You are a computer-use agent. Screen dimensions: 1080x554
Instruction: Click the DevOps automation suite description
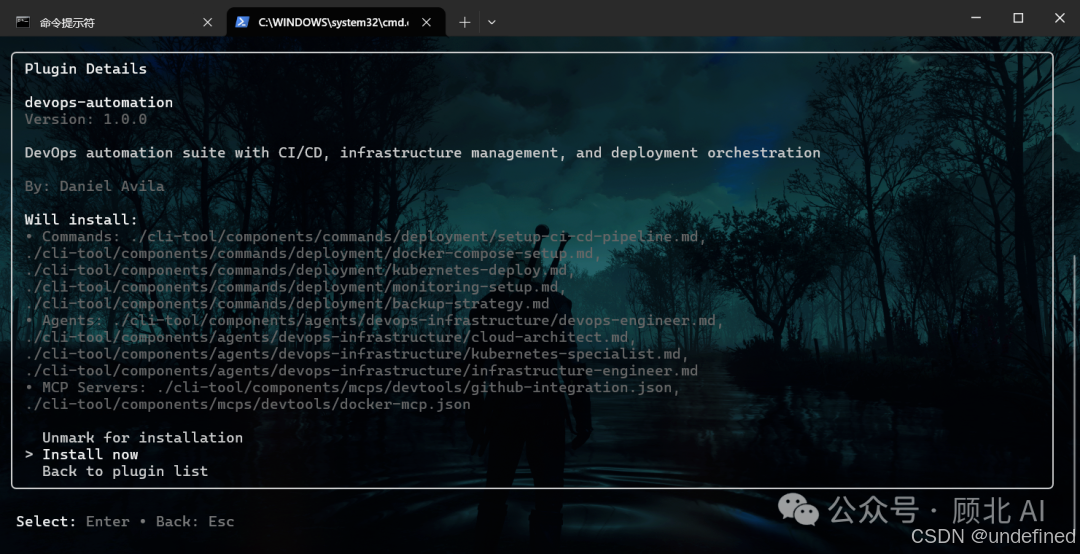[x=422, y=152]
